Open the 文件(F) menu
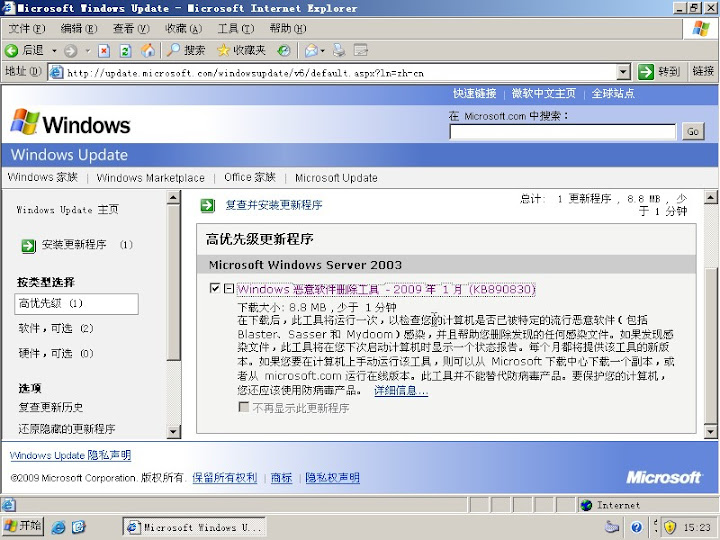Screen dimensions: 720x540 (27, 28)
